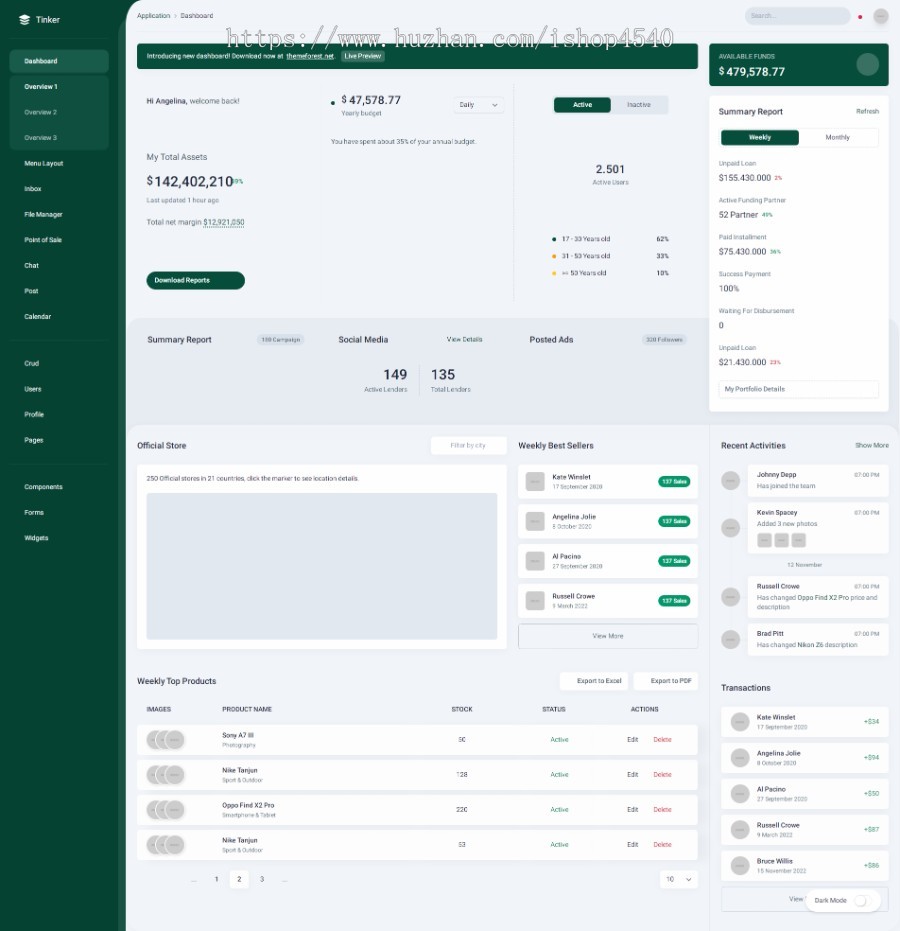Image resolution: width=900 pixels, height=931 pixels.
Task: Open Dashboard in the sidebar
Action: pyautogui.click(x=59, y=61)
